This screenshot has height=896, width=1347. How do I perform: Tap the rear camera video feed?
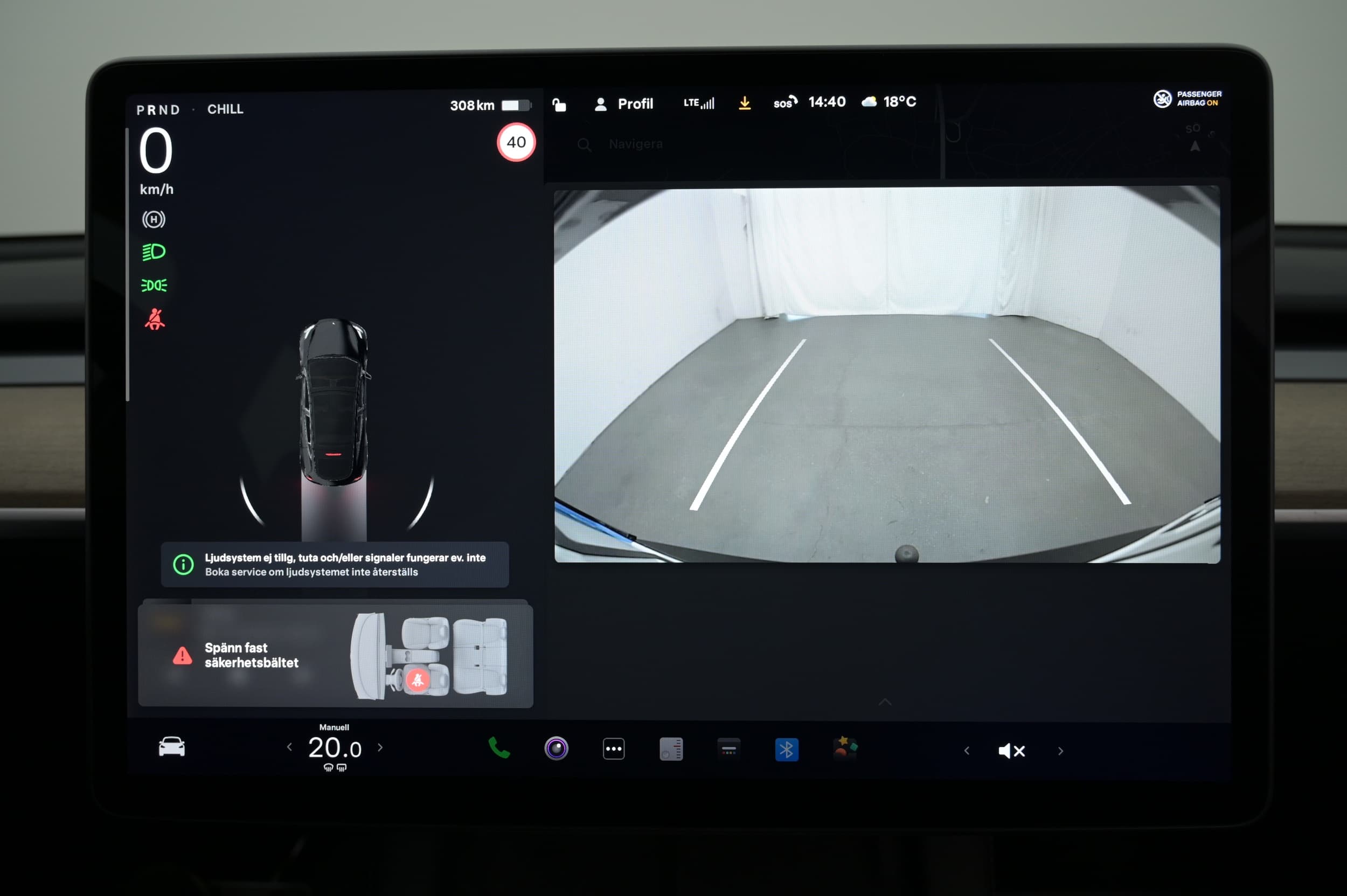[x=887, y=375]
